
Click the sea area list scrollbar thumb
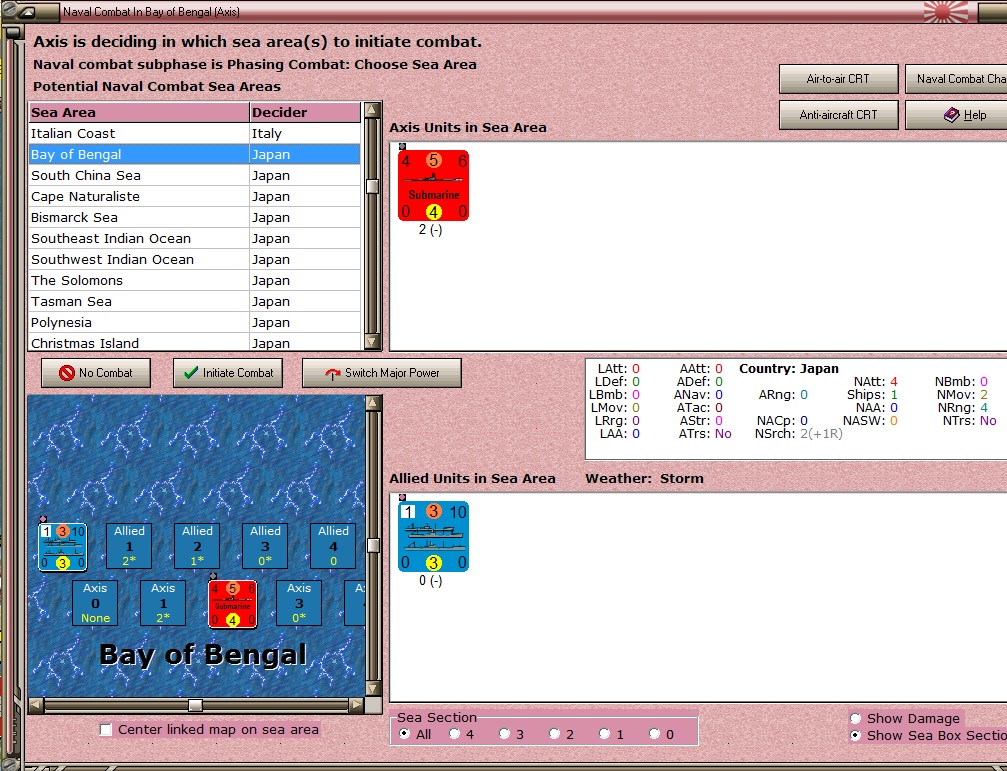pos(372,186)
